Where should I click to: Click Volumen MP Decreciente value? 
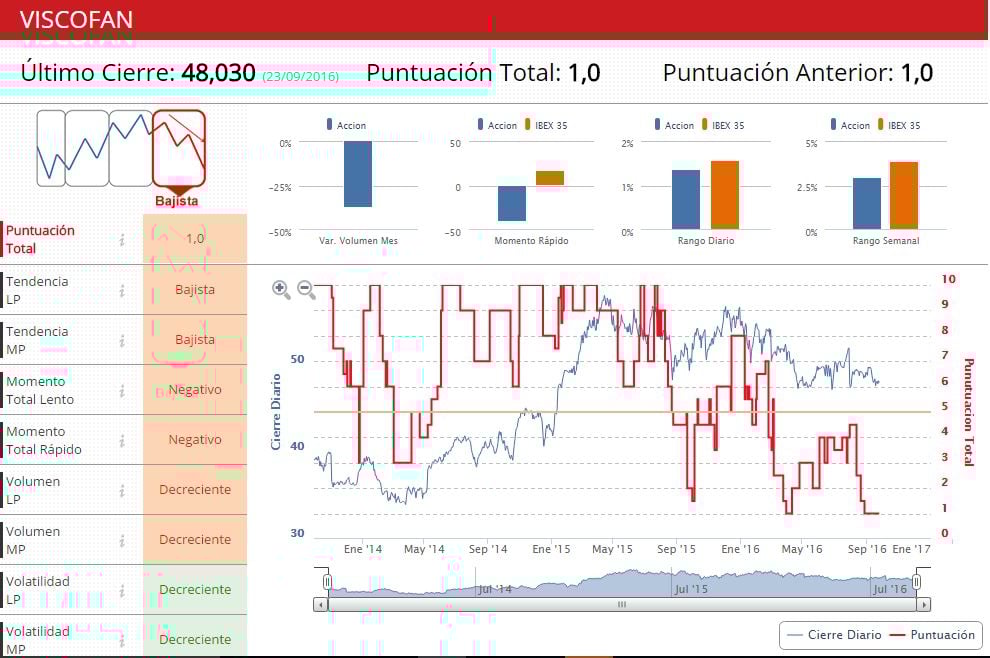coord(194,539)
